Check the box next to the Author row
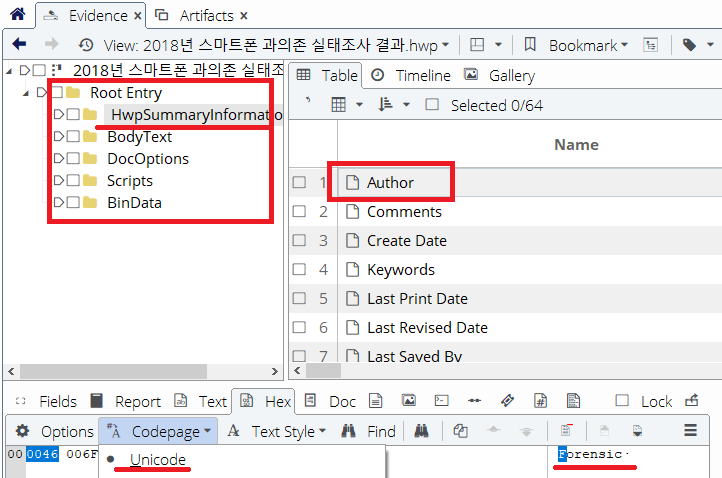The height and width of the screenshot is (478, 722). [x=299, y=183]
